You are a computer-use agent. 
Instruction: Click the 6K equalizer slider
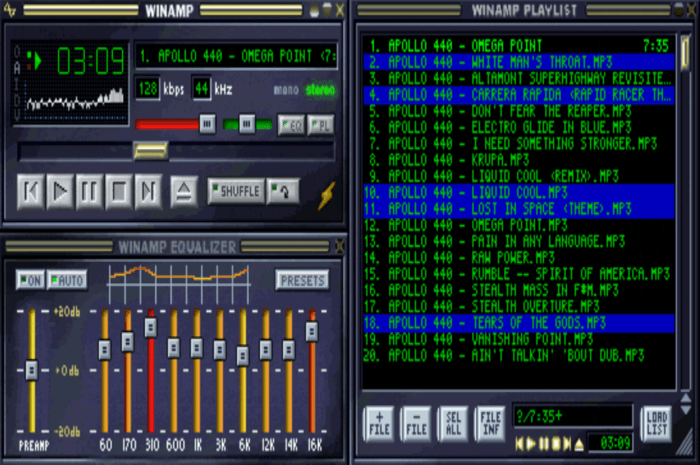point(243,356)
